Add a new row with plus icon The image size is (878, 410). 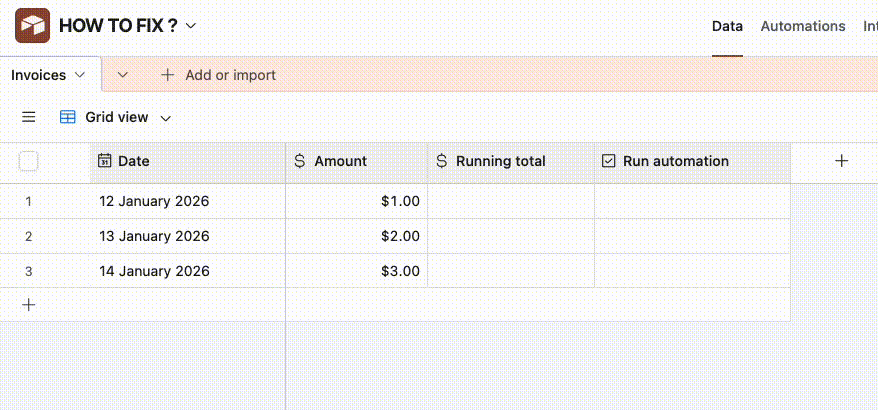point(29,305)
